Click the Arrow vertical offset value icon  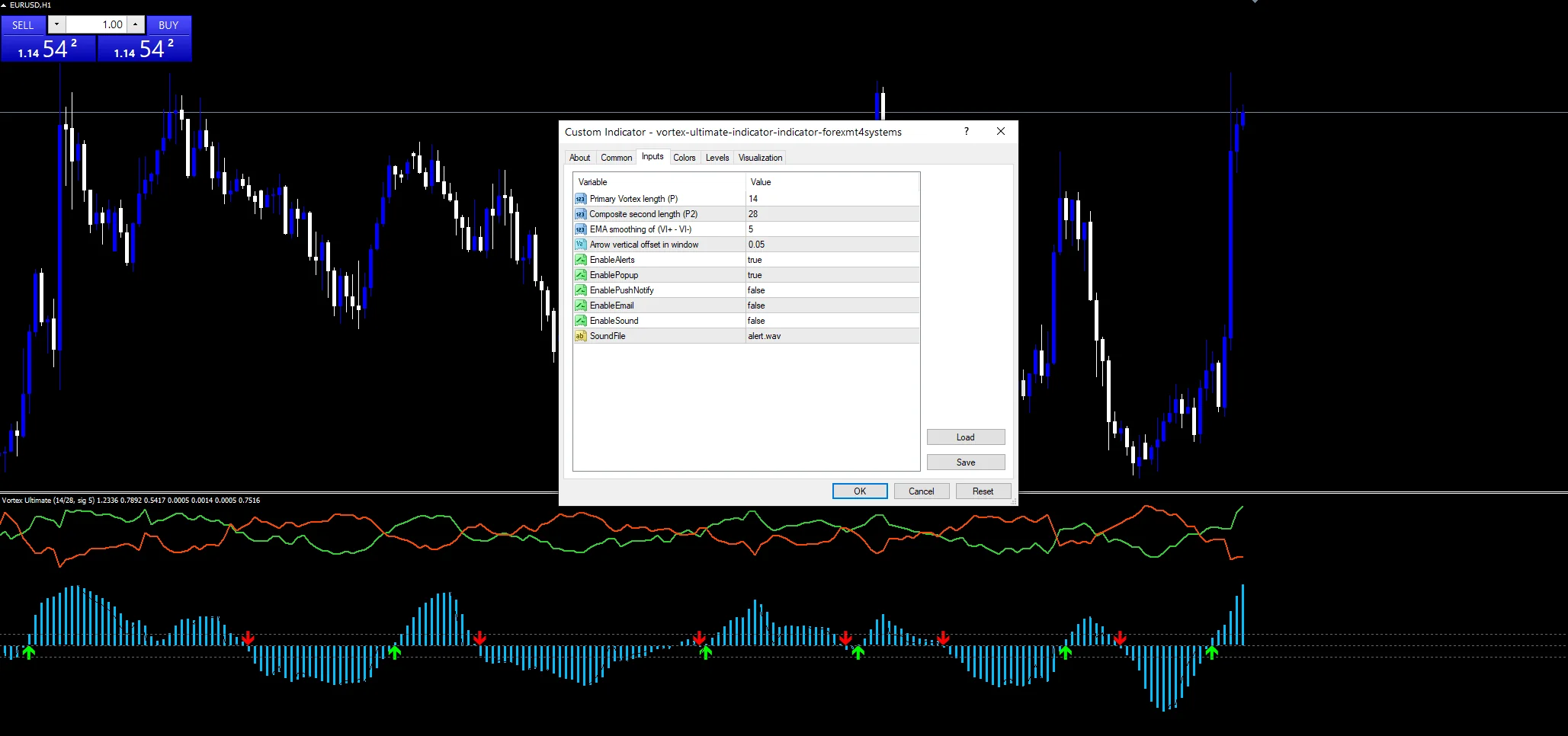(x=581, y=245)
